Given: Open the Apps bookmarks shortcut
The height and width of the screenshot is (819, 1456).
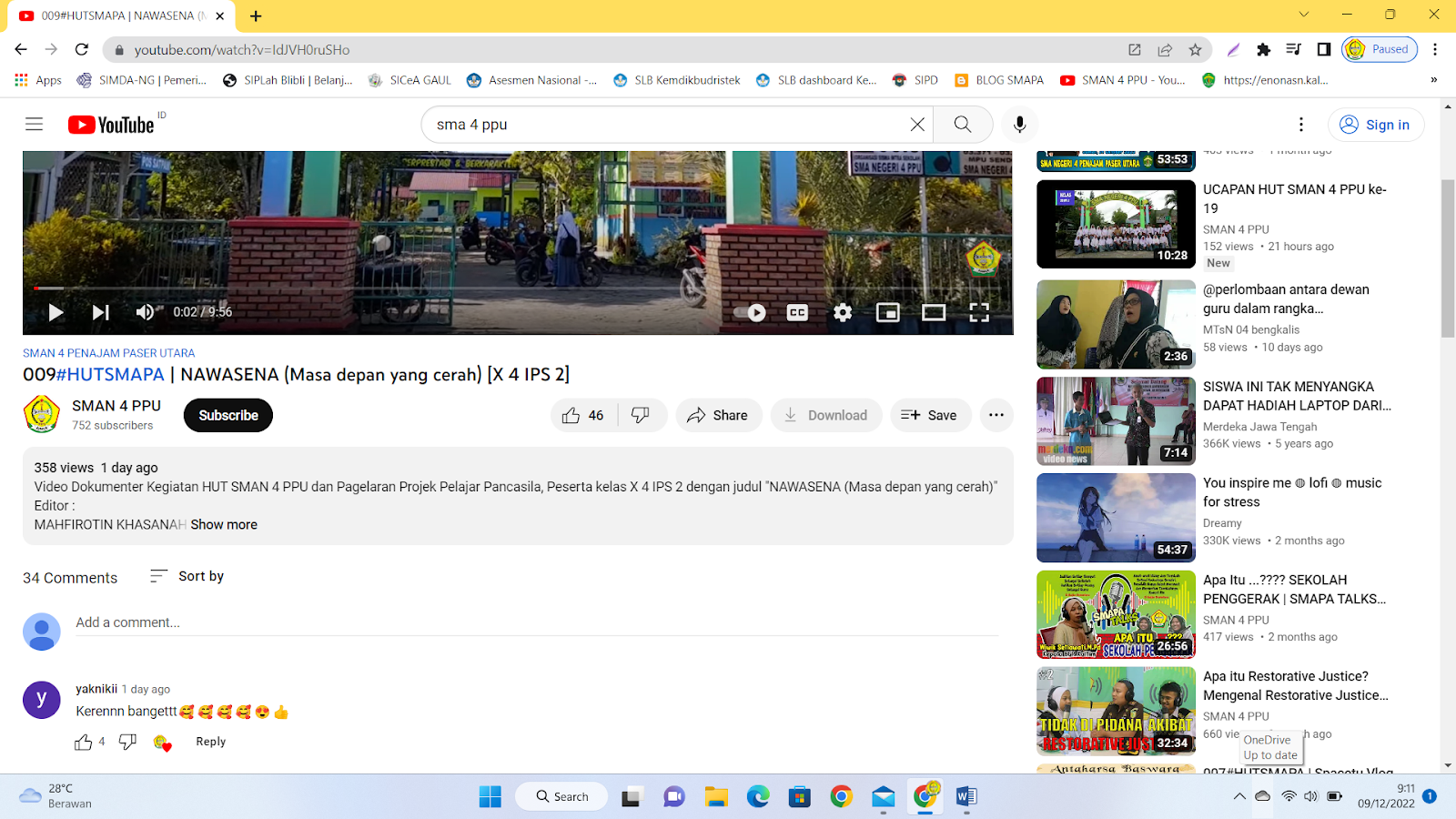Looking at the screenshot, I should click(x=38, y=80).
